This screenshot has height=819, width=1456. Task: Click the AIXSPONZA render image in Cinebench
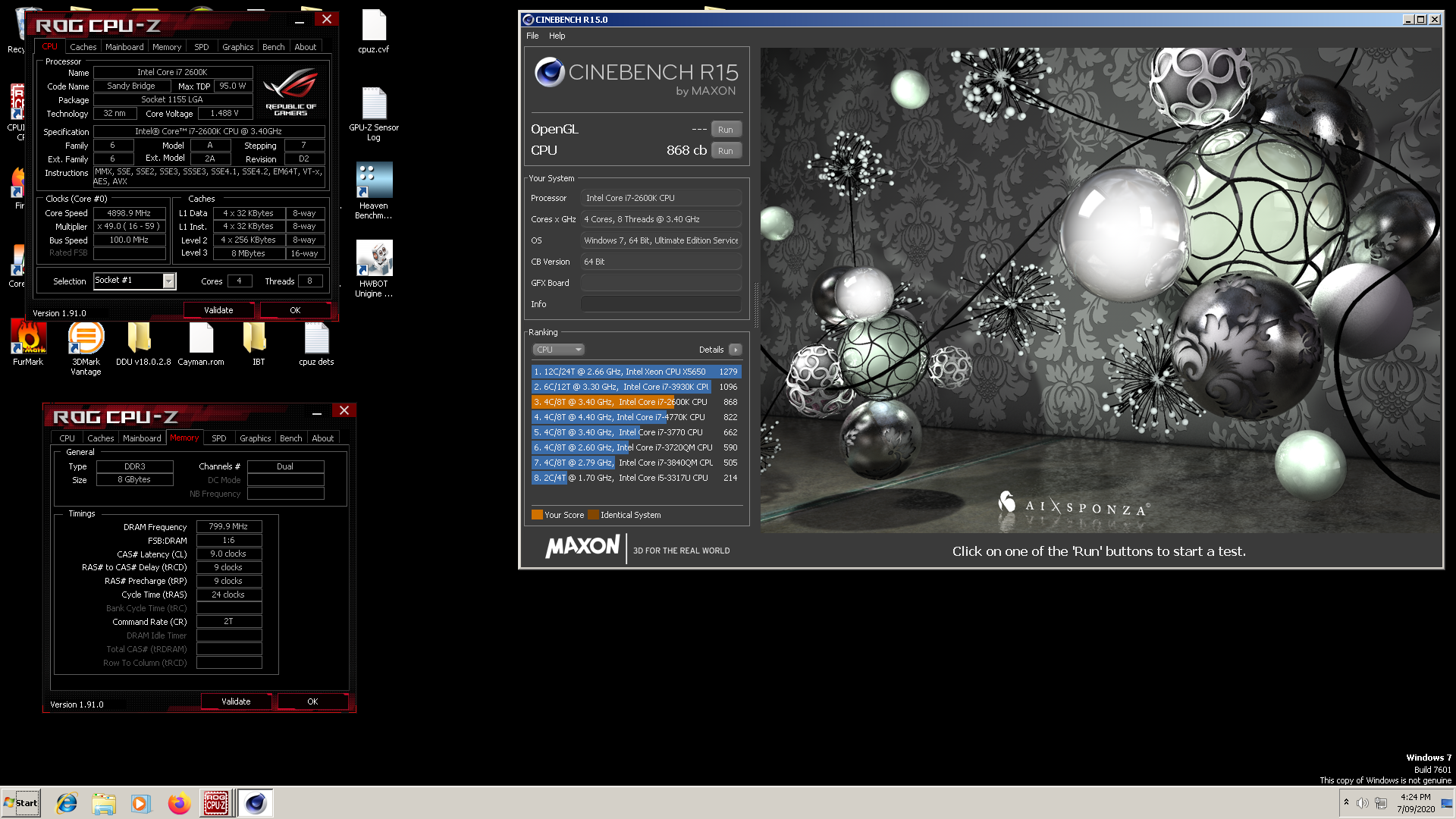(1100, 290)
